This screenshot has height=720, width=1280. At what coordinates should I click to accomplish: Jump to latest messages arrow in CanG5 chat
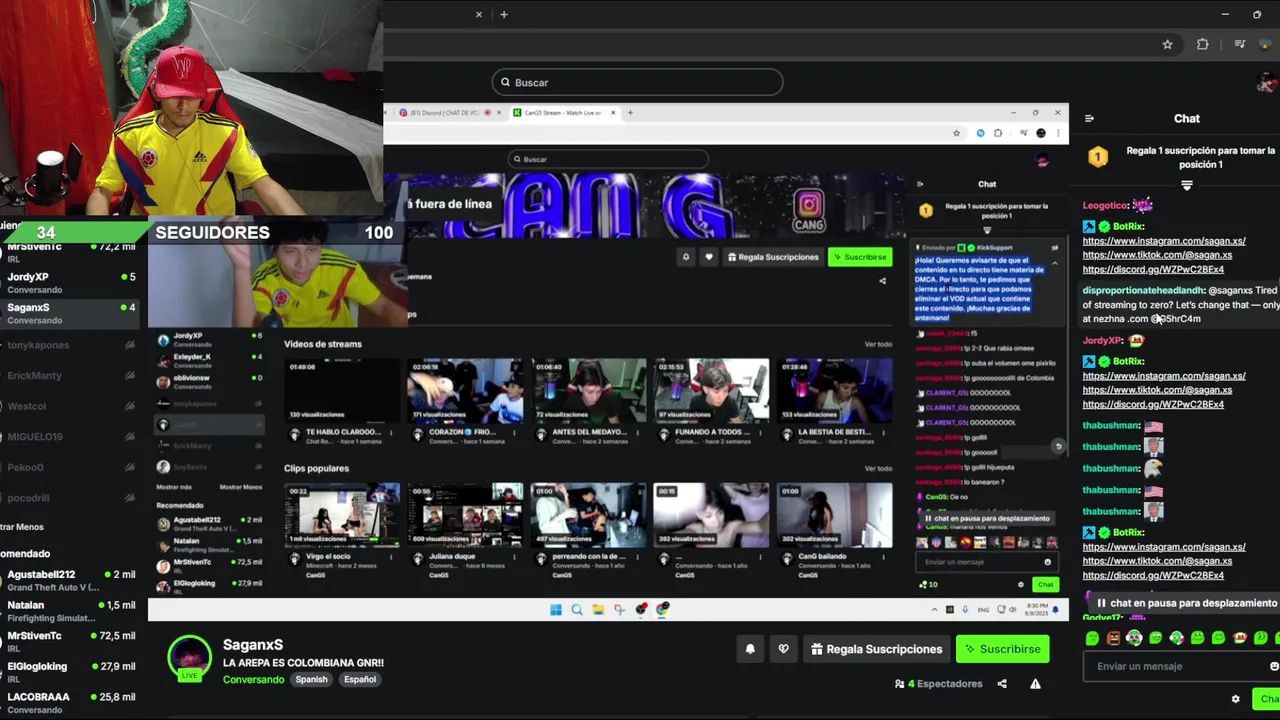1058,447
